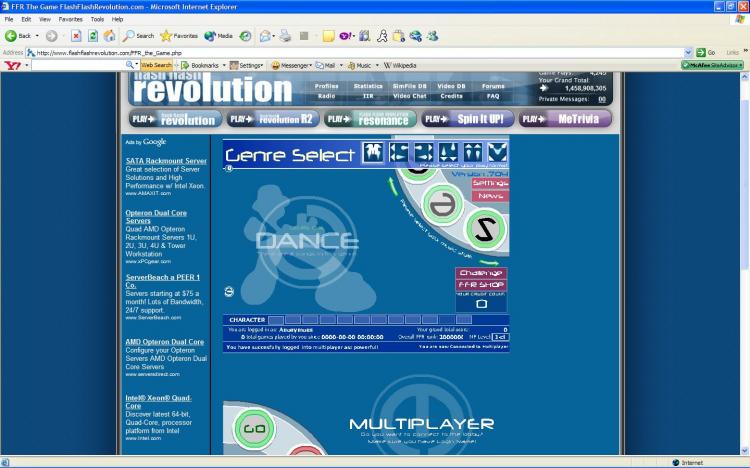Open the Edit menu
Image resolution: width=750 pixels, height=468 pixels.
pos(26,19)
